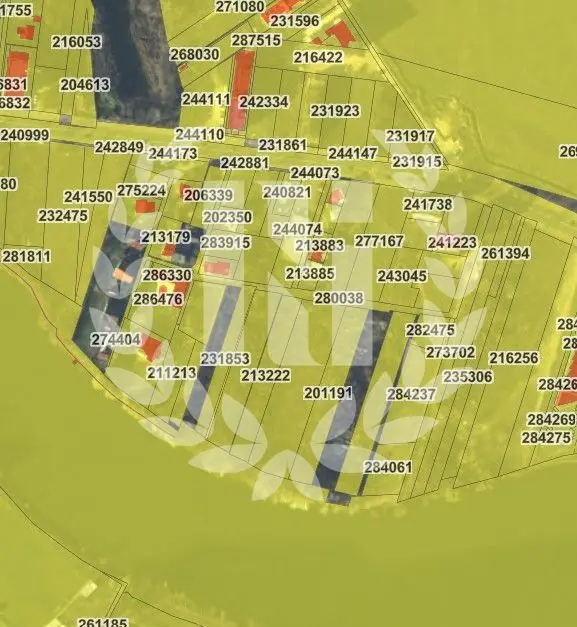Select parcel label 242881
This screenshot has height=627, width=577.
[245, 163]
